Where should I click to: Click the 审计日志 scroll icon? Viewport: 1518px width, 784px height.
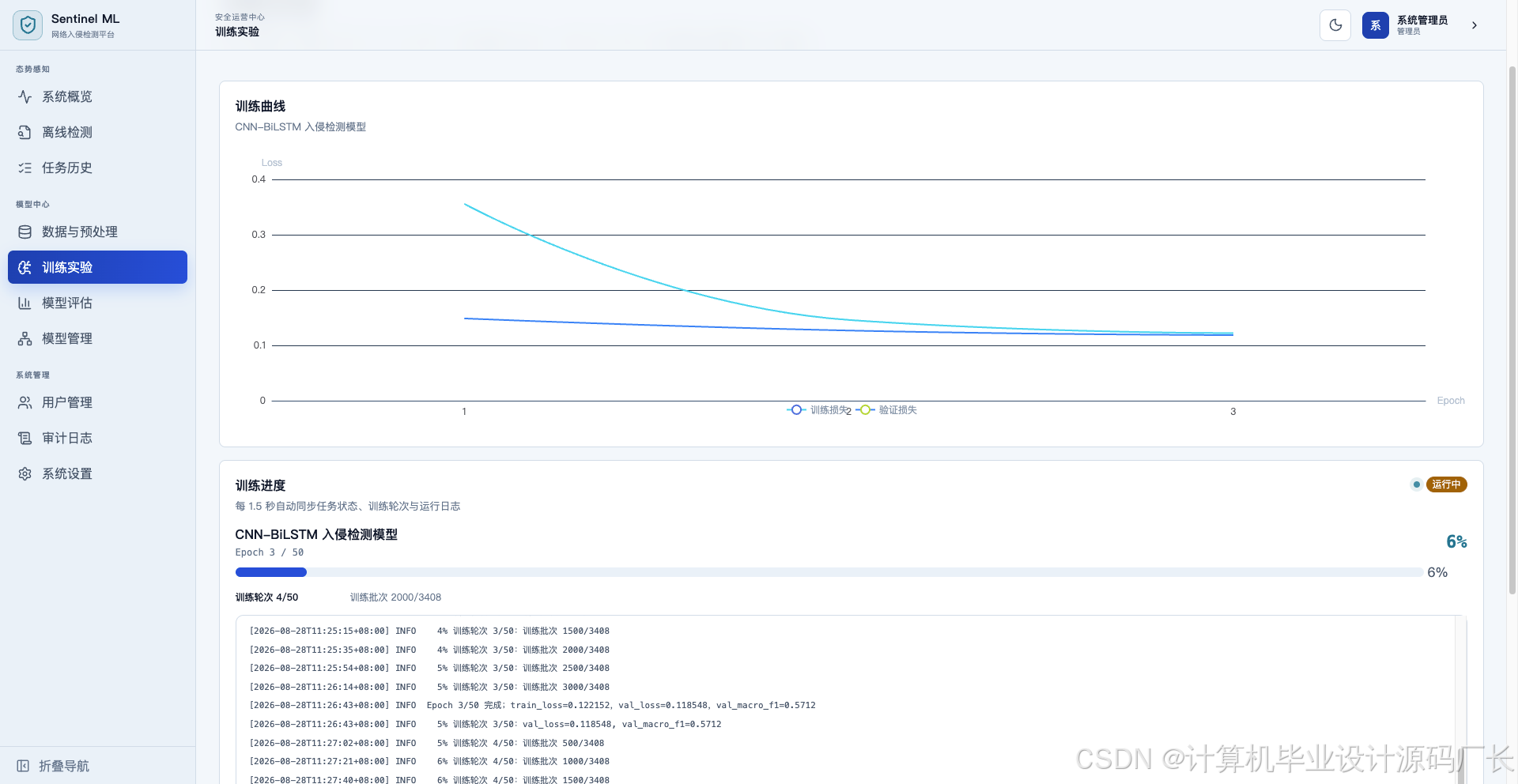click(25, 438)
